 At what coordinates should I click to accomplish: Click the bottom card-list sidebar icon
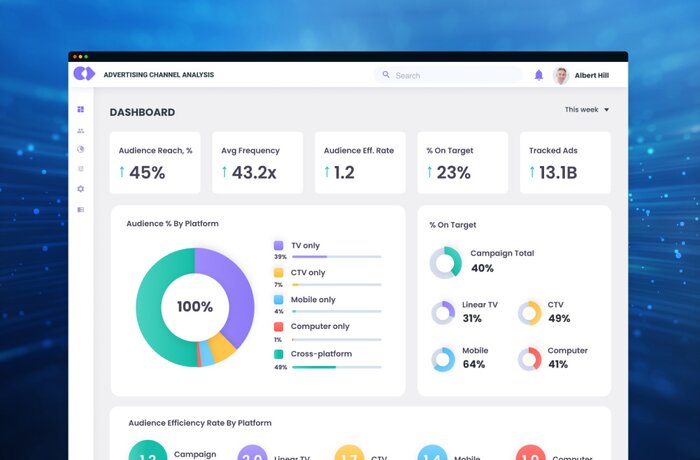tap(81, 209)
